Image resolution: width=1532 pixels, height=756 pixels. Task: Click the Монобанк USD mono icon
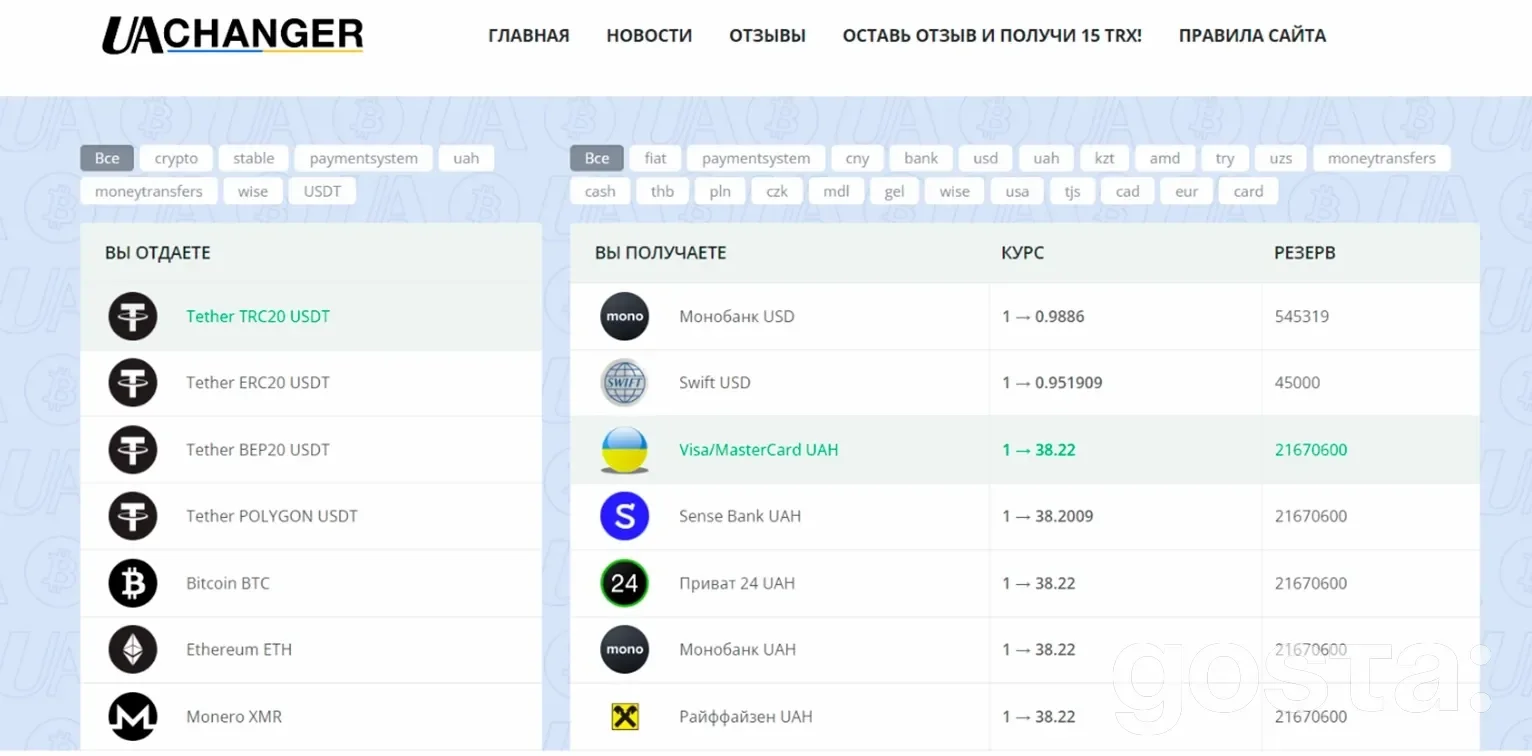coord(625,316)
